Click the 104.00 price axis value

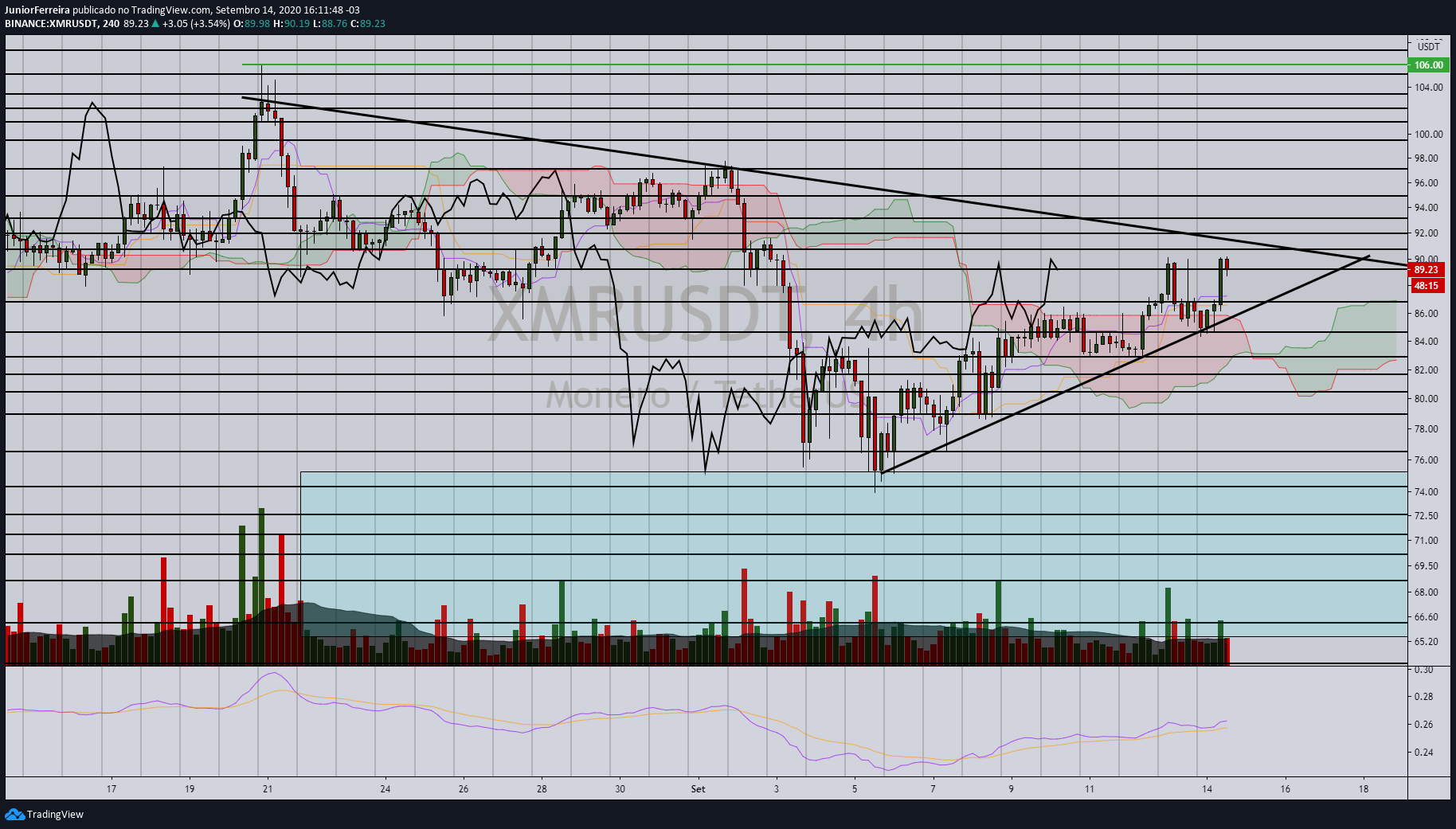coord(1429,87)
